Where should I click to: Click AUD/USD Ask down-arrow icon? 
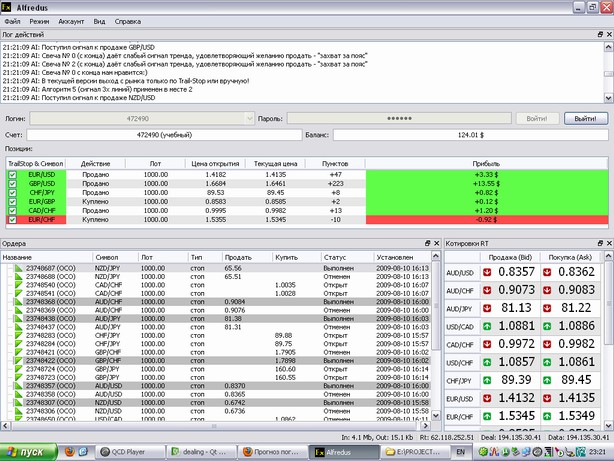pyautogui.click(x=547, y=272)
